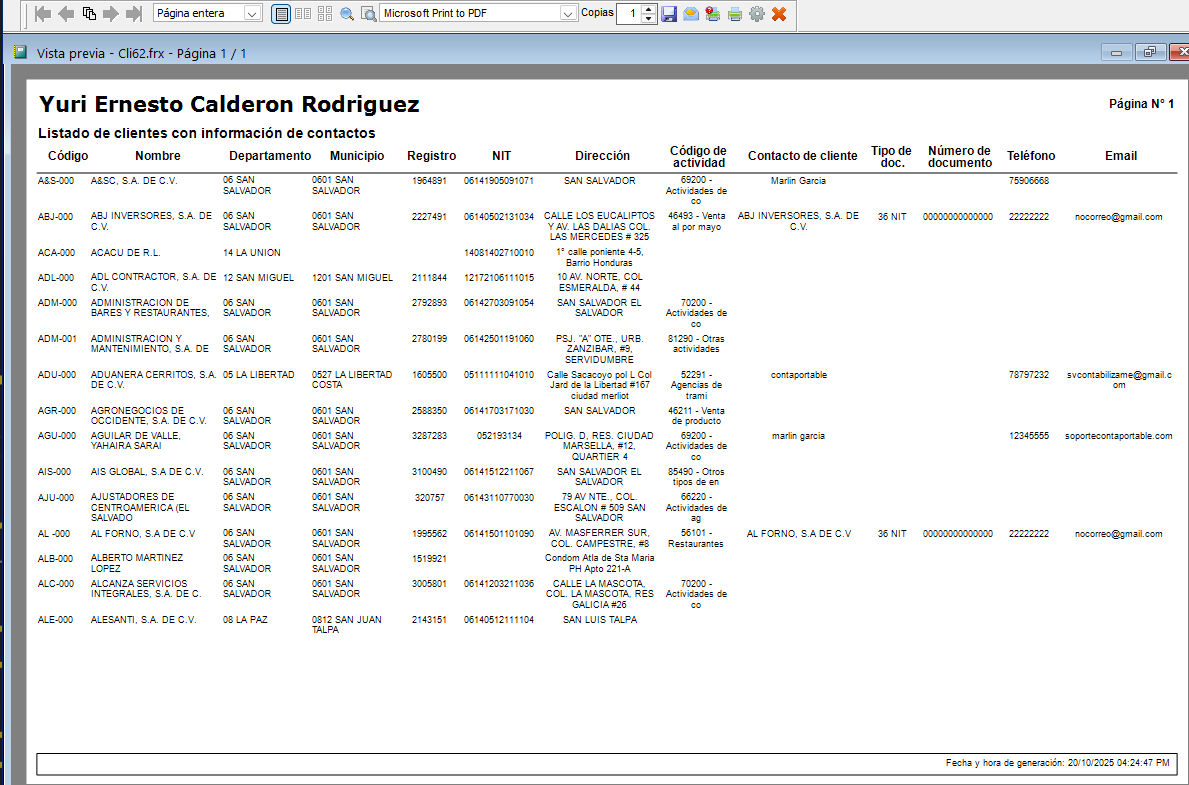This screenshot has height=785, width=1189.
Task: Print the report with printer icon
Action: pos(735,14)
